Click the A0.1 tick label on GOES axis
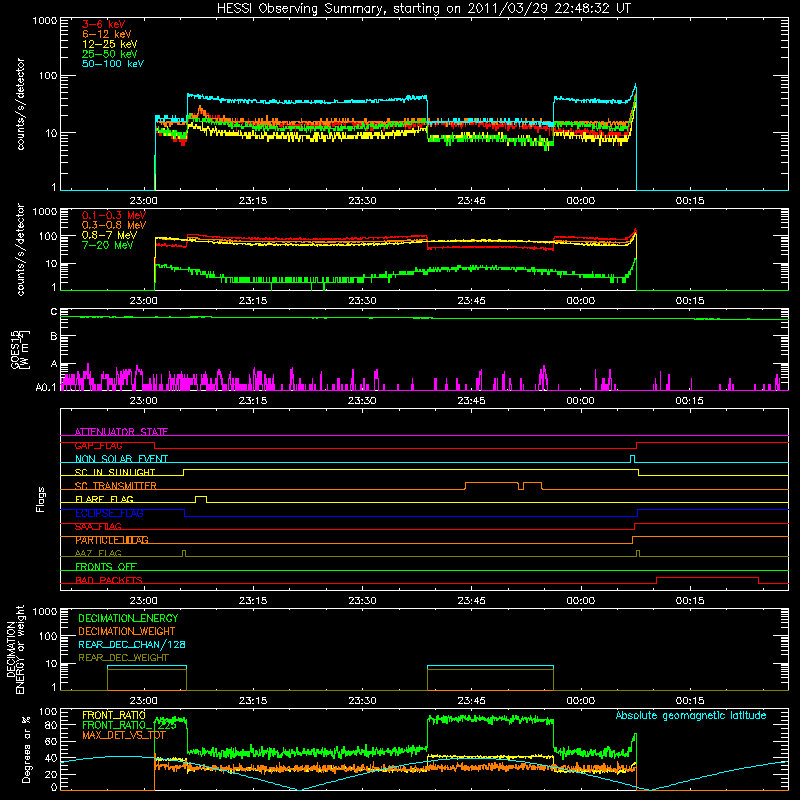800x800 pixels. [x=45, y=388]
